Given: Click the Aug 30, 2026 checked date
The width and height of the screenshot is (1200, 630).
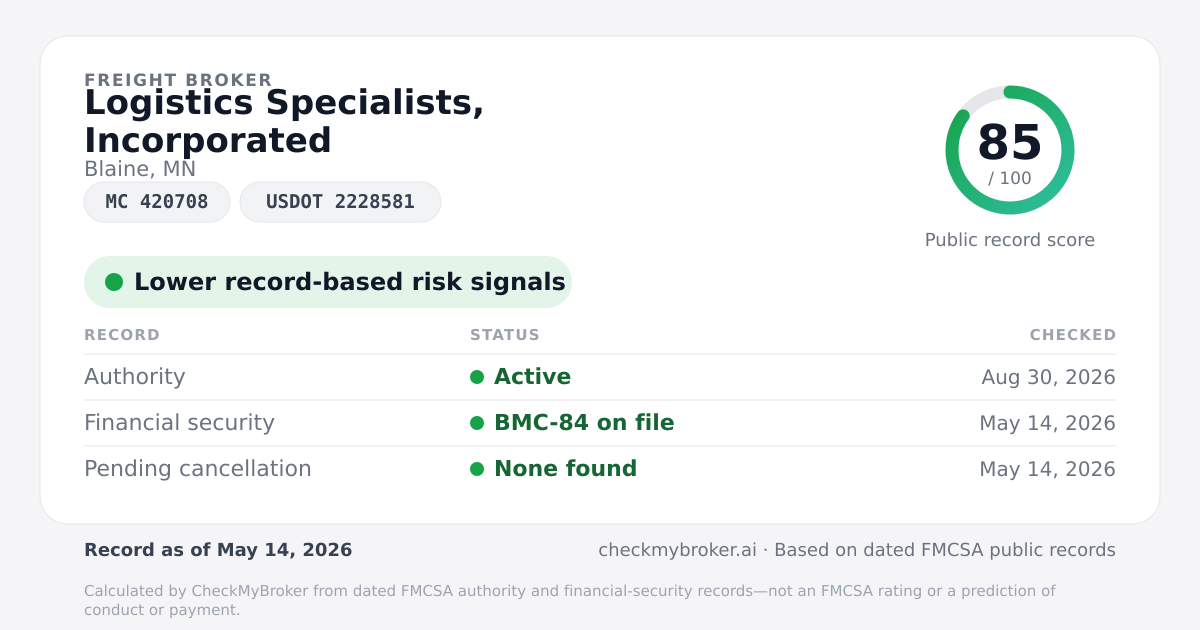Looking at the screenshot, I should [x=1048, y=377].
